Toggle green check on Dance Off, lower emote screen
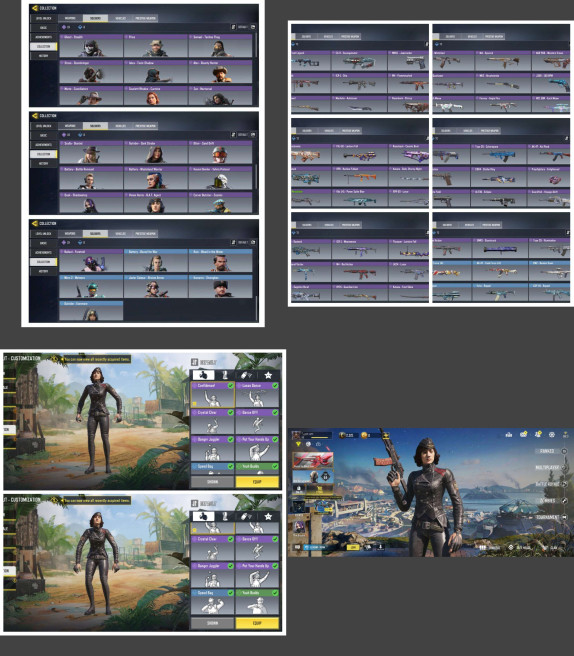 (x=275, y=539)
